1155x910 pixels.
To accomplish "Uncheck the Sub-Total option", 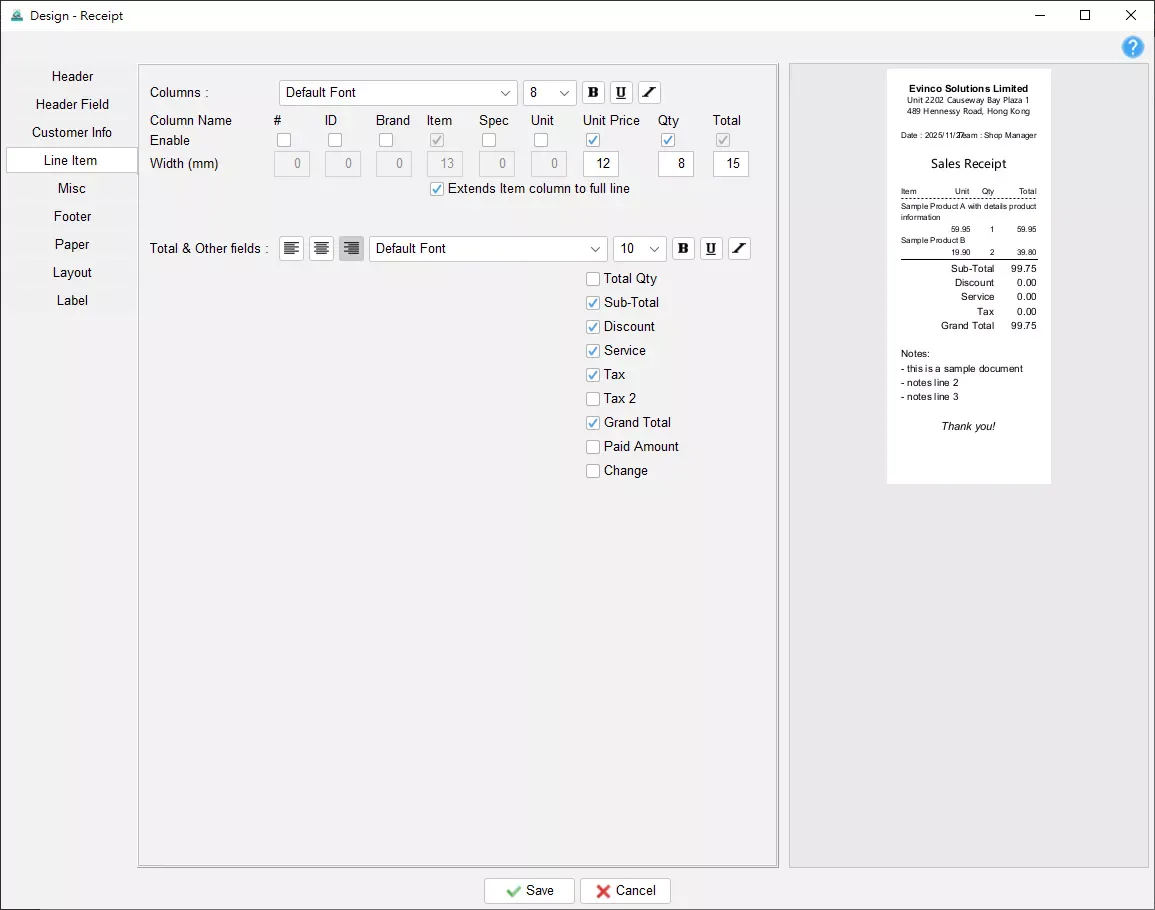I will [593, 303].
